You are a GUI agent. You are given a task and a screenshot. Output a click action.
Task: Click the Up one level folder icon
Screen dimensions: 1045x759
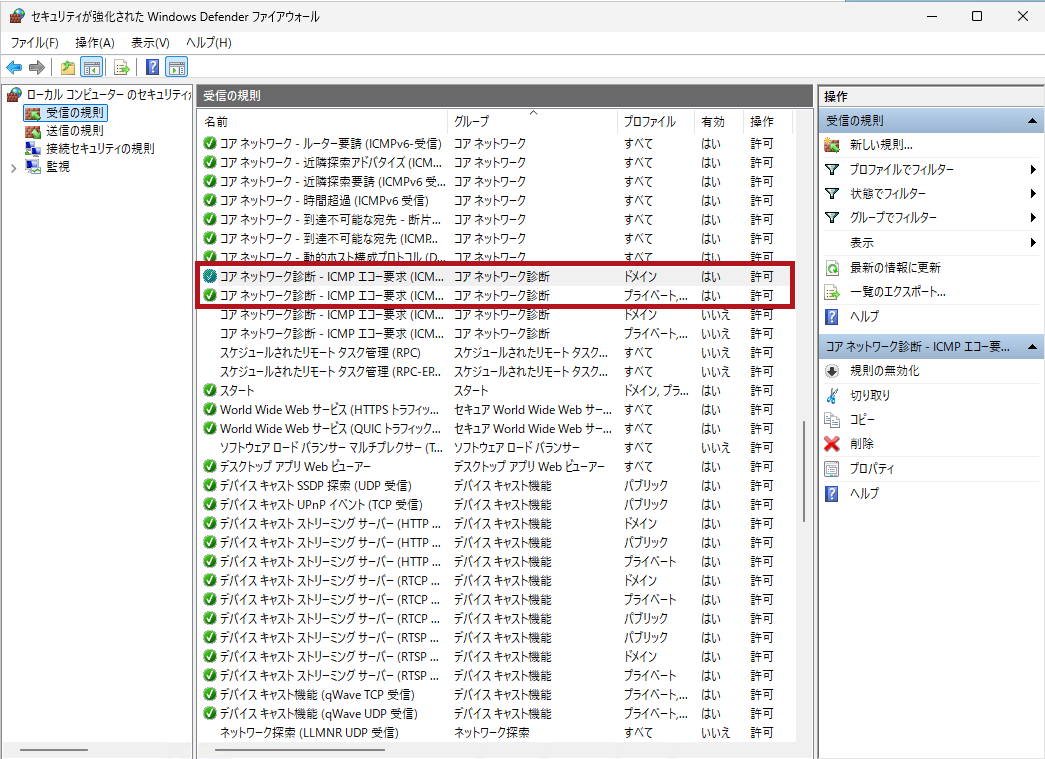coord(67,67)
